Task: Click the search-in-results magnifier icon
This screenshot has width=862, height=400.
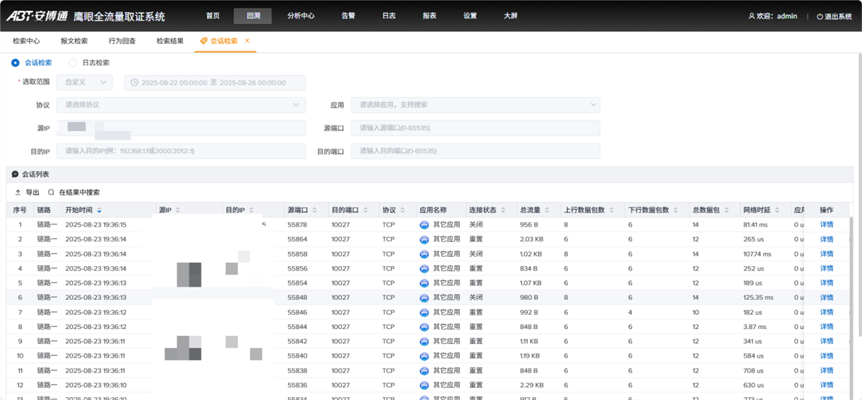Action: pyautogui.click(x=51, y=192)
